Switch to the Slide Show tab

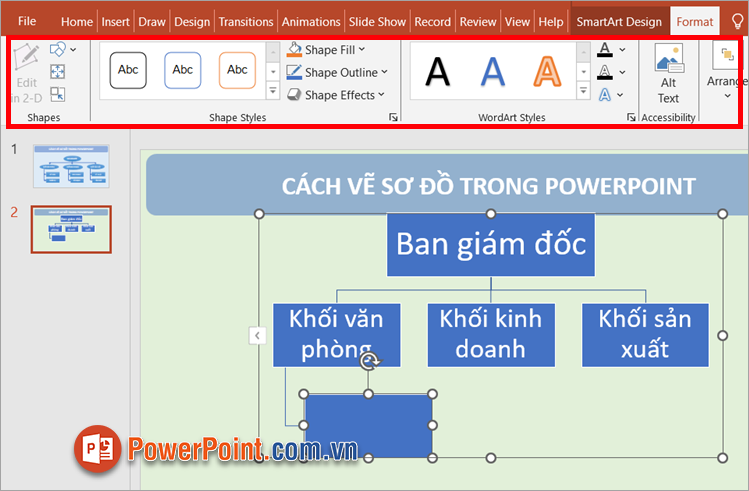click(x=377, y=22)
